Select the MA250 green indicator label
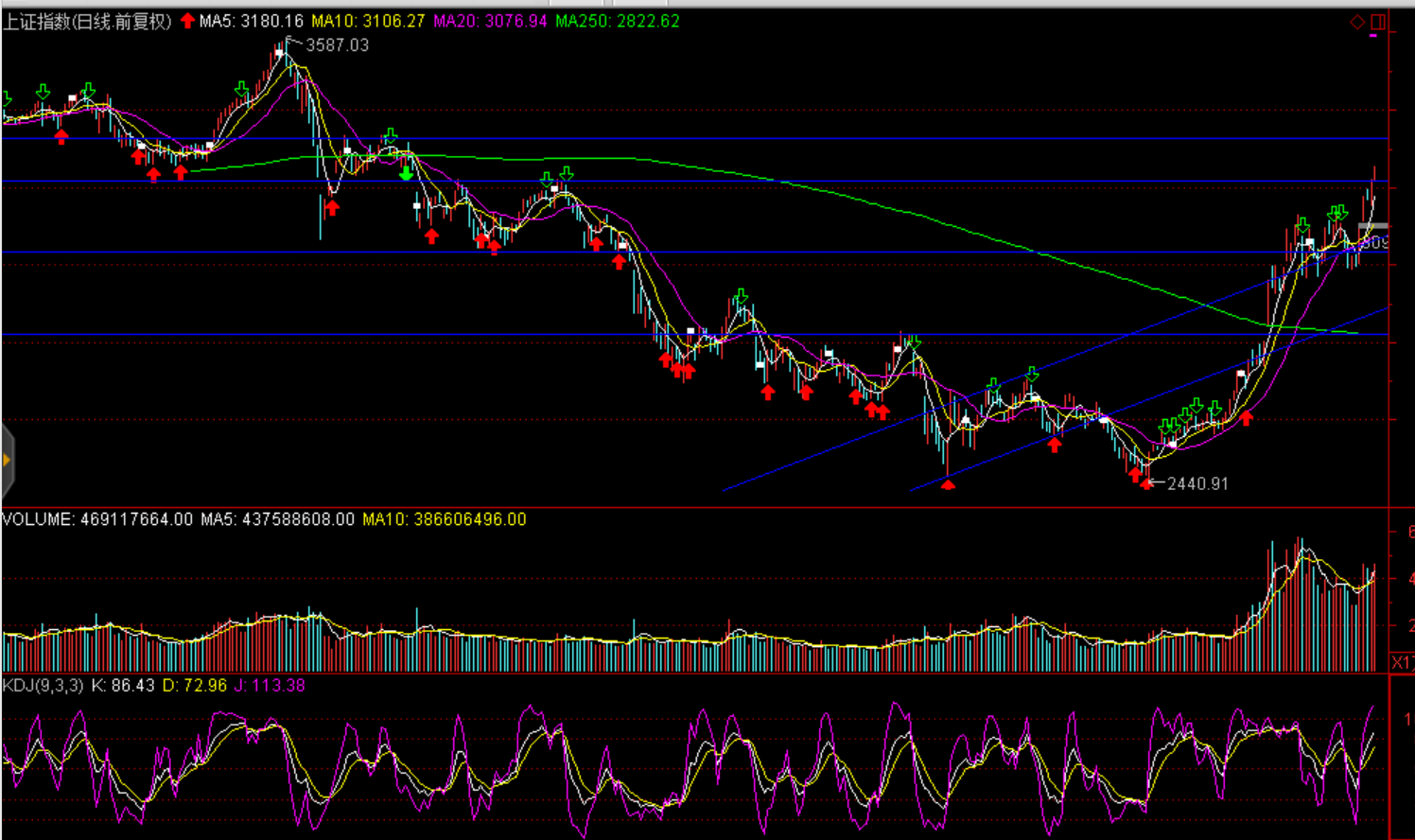The image size is (1415, 840). click(617, 21)
